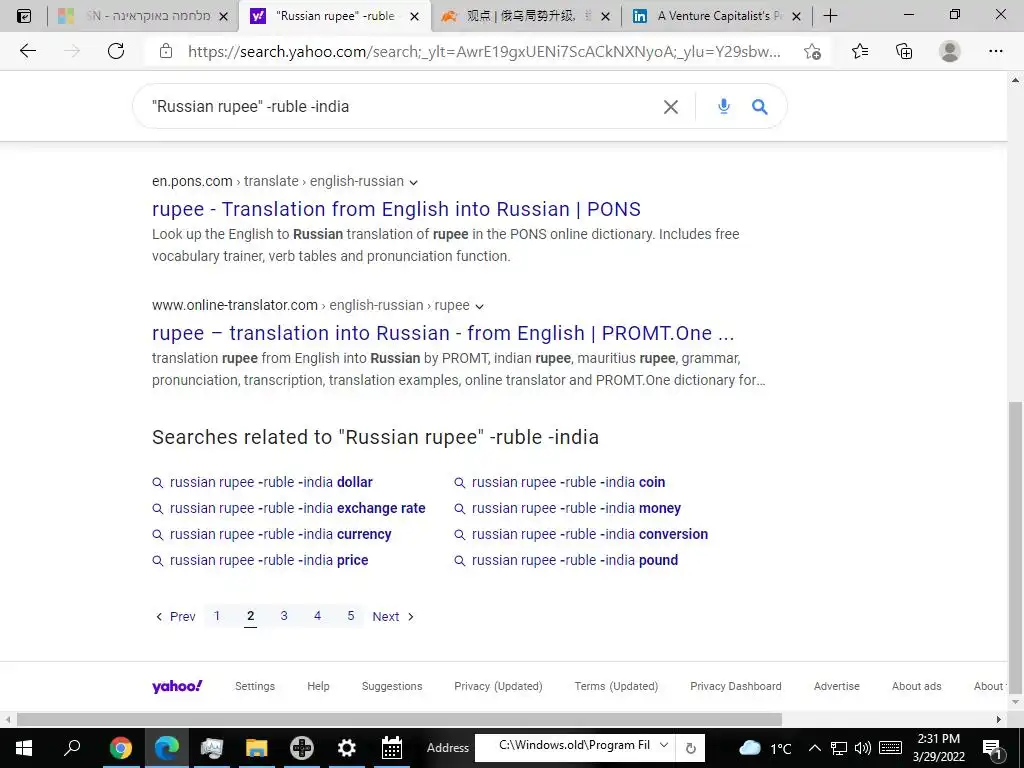This screenshot has height=768, width=1024.
Task: Open the notification center icon
Action: [x=993, y=748]
